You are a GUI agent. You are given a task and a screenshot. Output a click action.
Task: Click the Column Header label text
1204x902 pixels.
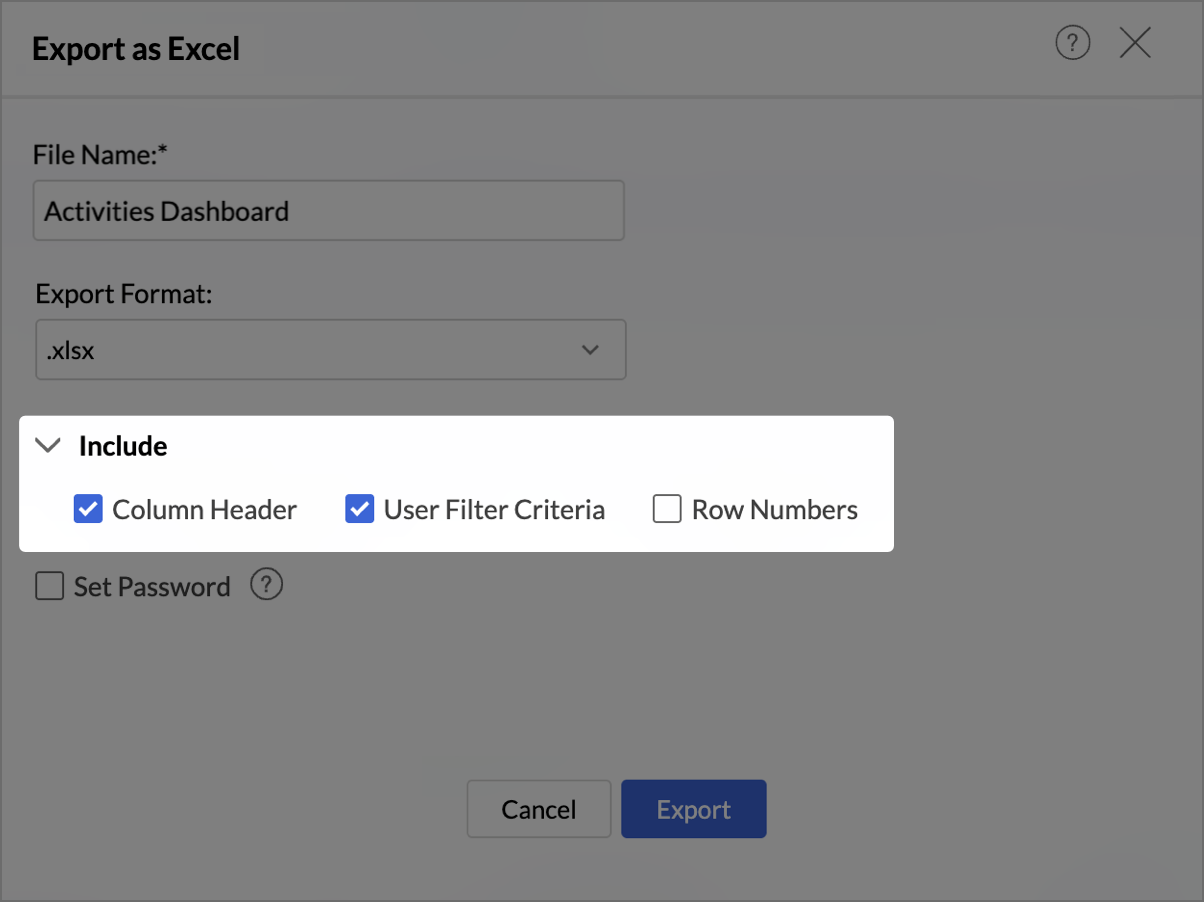point(204,510)
